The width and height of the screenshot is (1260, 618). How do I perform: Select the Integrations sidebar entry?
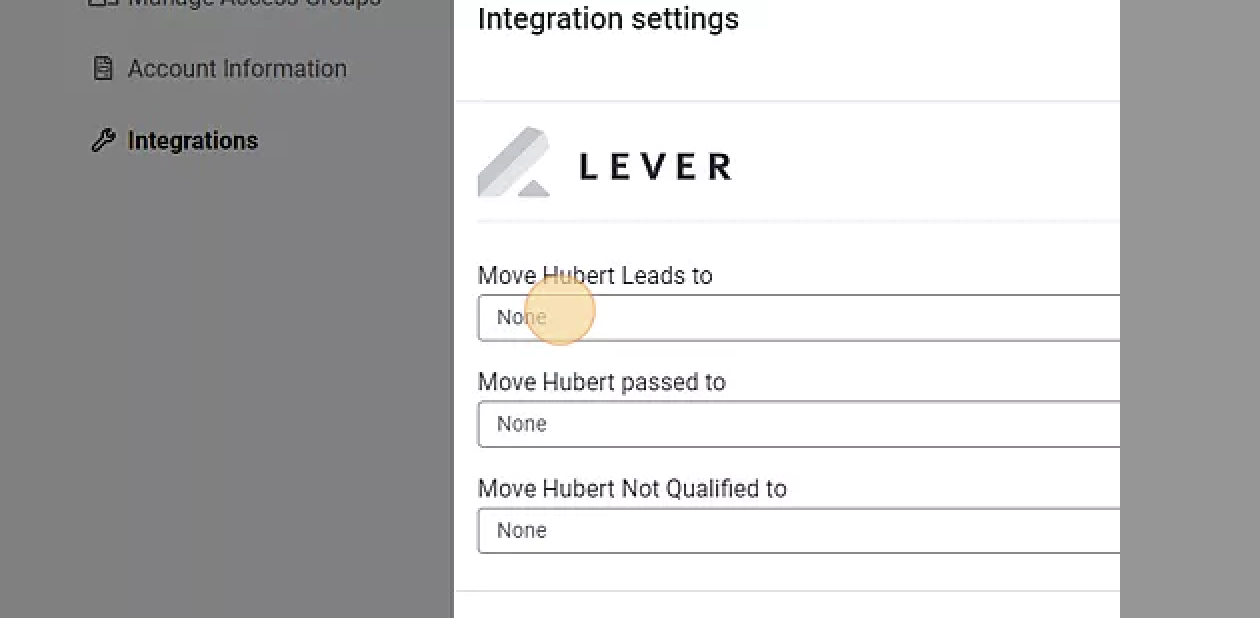[x=192, y=140]
